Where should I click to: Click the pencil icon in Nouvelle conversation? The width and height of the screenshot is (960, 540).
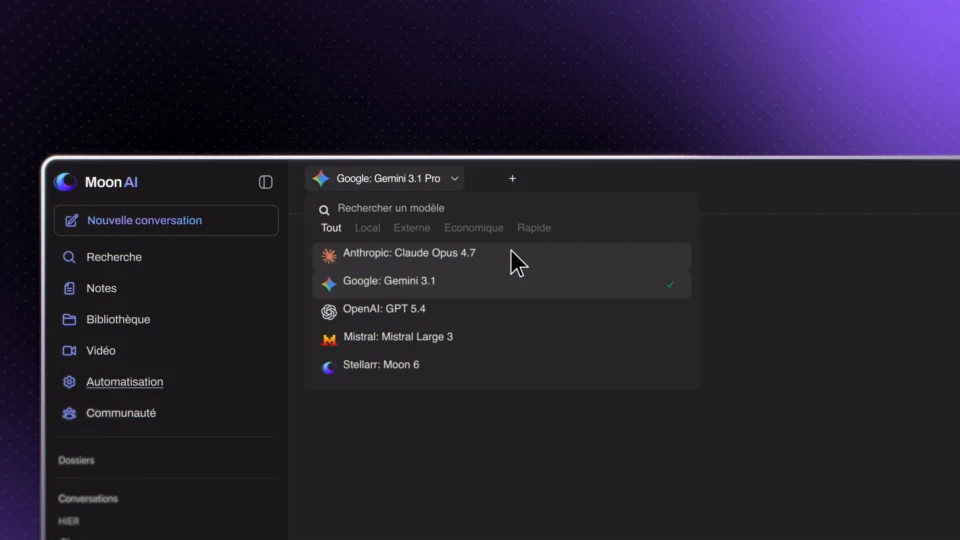(72, 220)
